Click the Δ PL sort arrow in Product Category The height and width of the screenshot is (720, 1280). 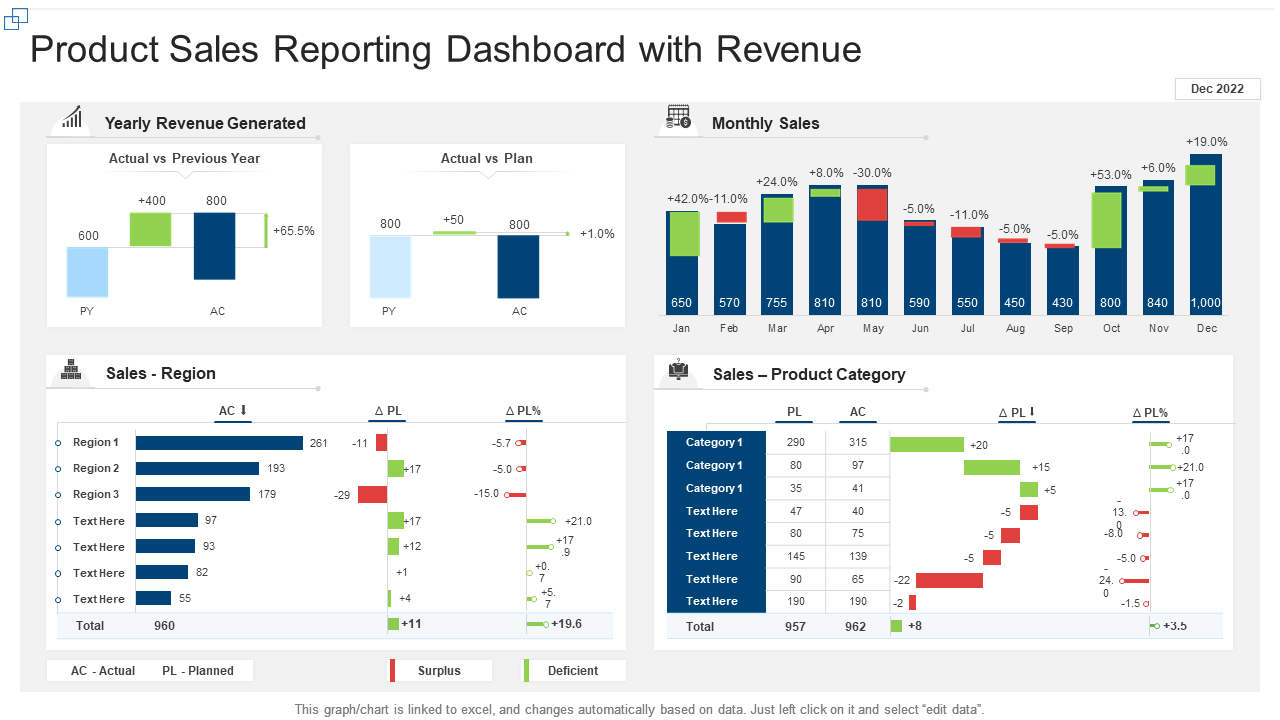[1032, 411]
